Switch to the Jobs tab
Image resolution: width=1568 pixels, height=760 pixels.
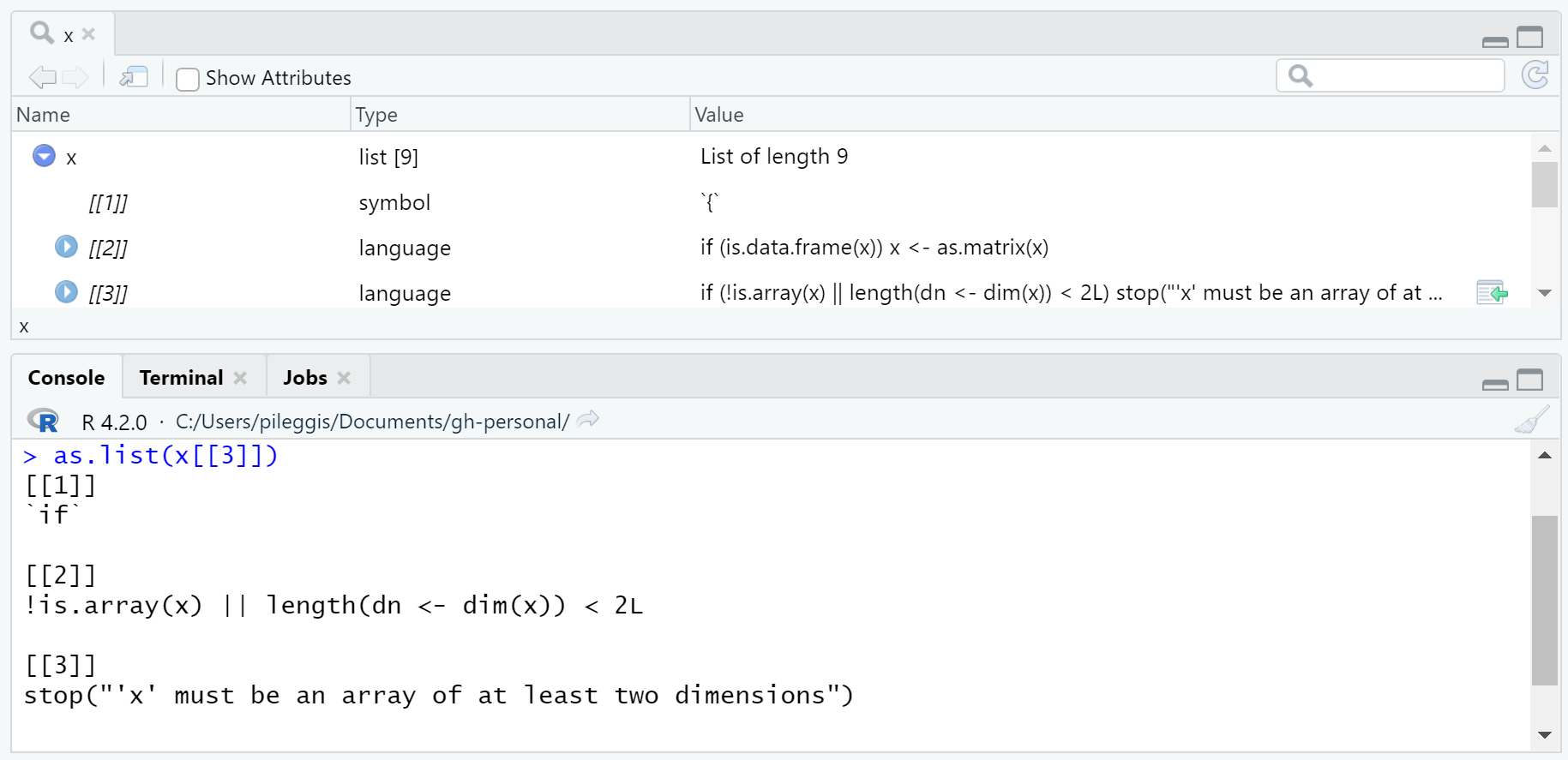pos(305,378)
